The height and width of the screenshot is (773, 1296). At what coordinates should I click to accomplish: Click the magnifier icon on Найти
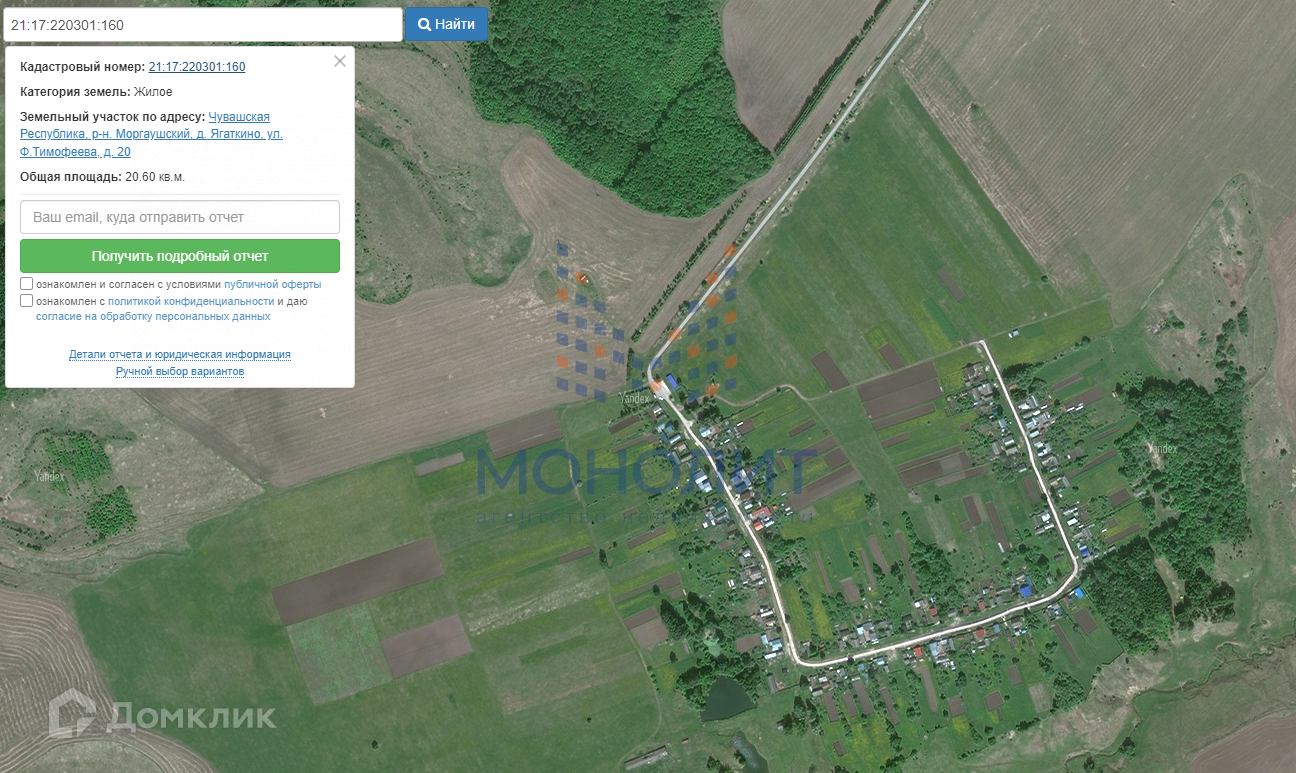(424, 24)
